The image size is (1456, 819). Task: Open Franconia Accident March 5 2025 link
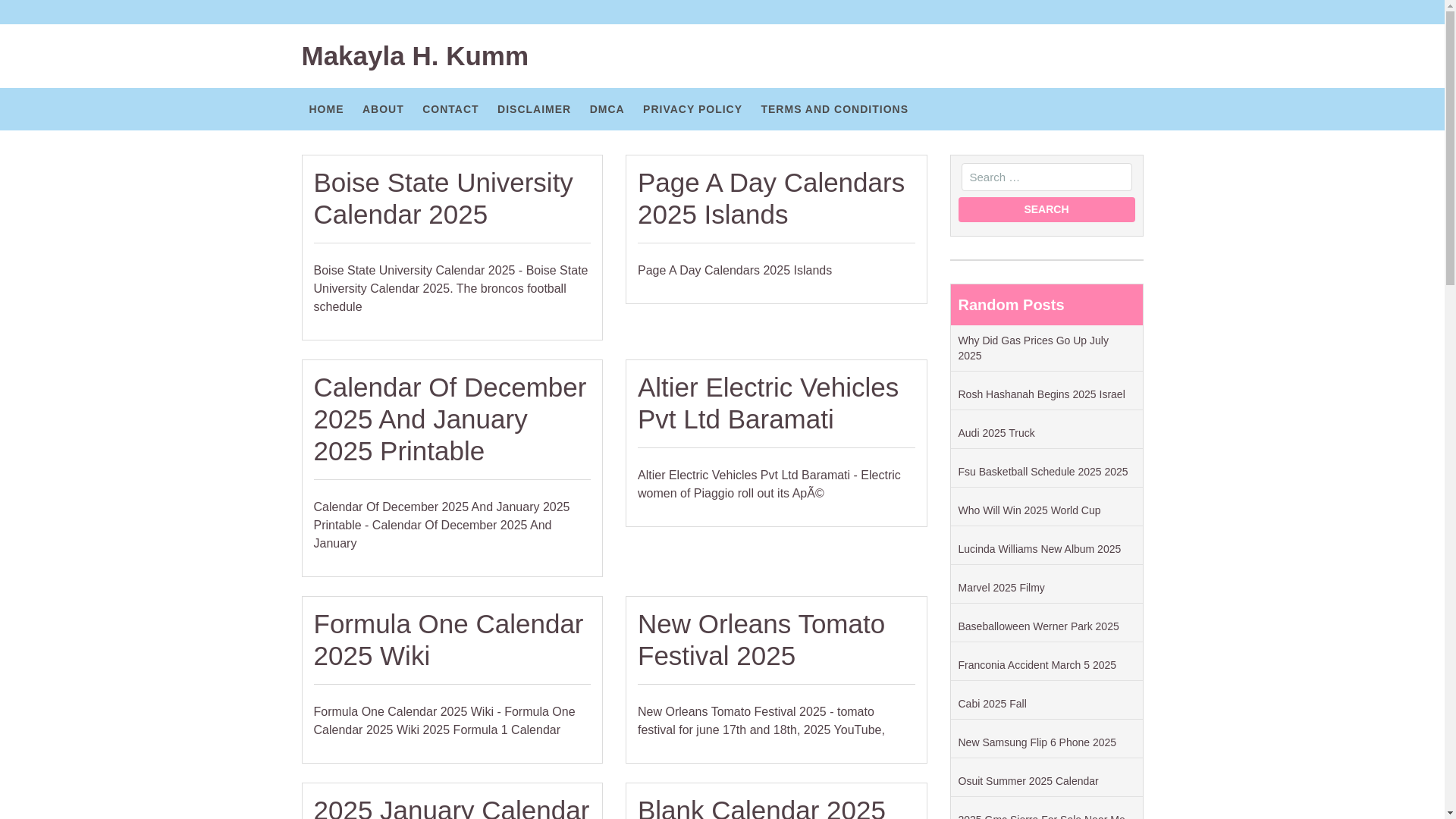[1037, 665]
